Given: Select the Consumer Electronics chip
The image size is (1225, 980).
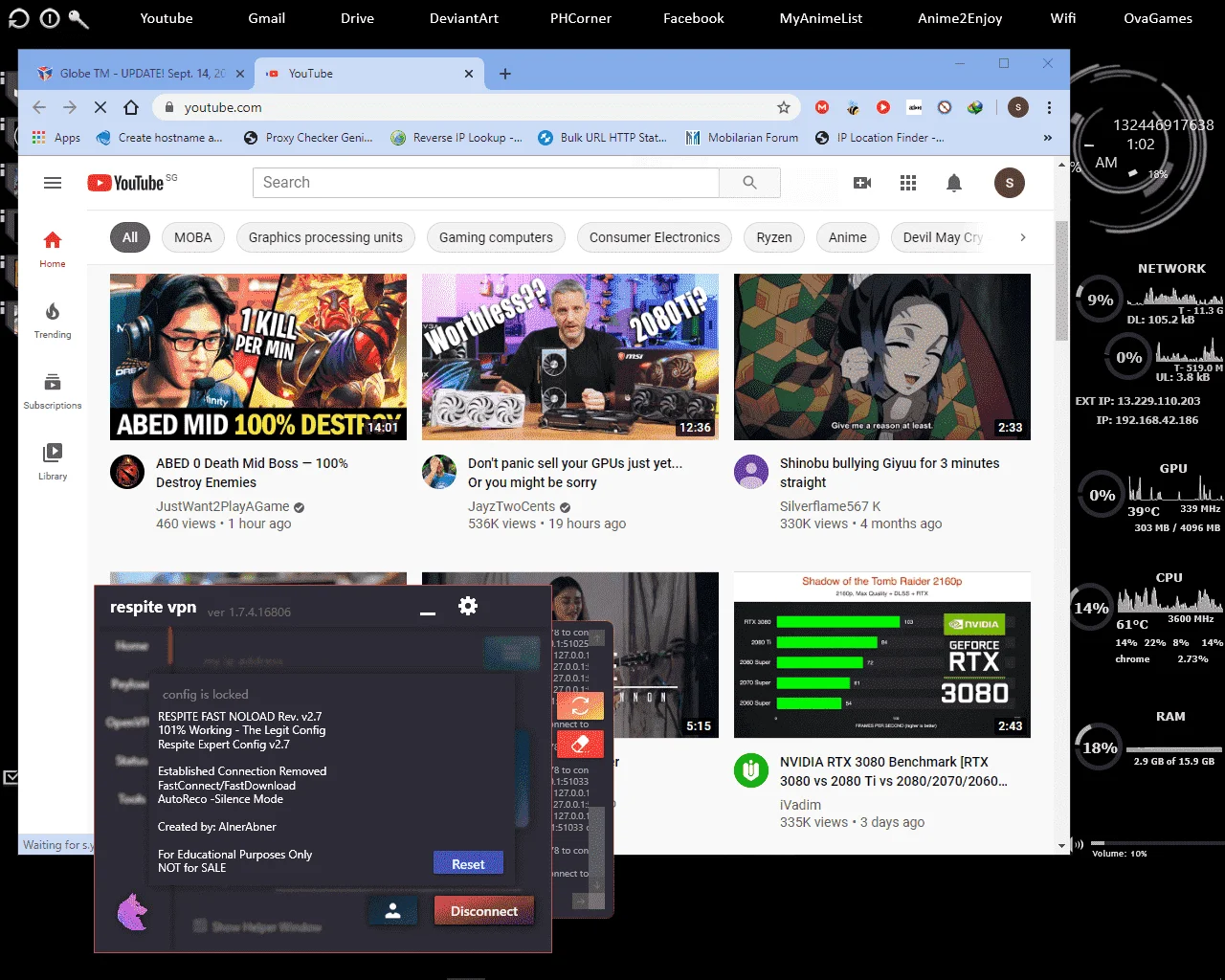Looking at the screenshot, I should 655,237.
